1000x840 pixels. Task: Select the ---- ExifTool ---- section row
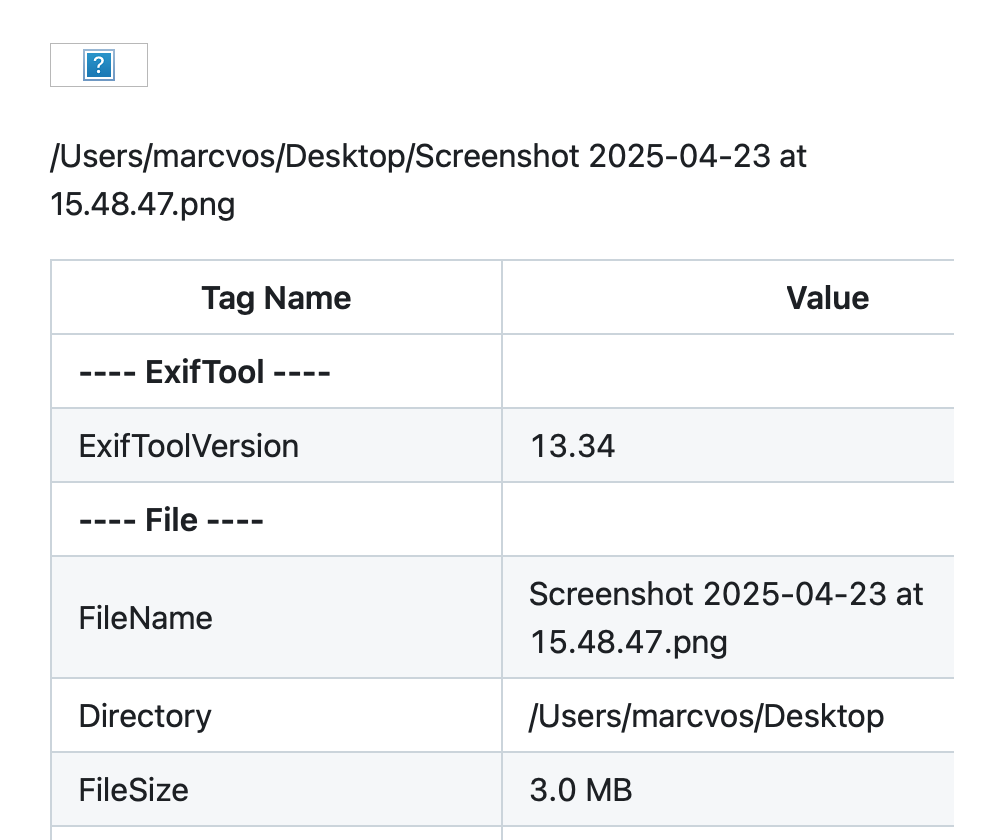(x=205, y=372)
